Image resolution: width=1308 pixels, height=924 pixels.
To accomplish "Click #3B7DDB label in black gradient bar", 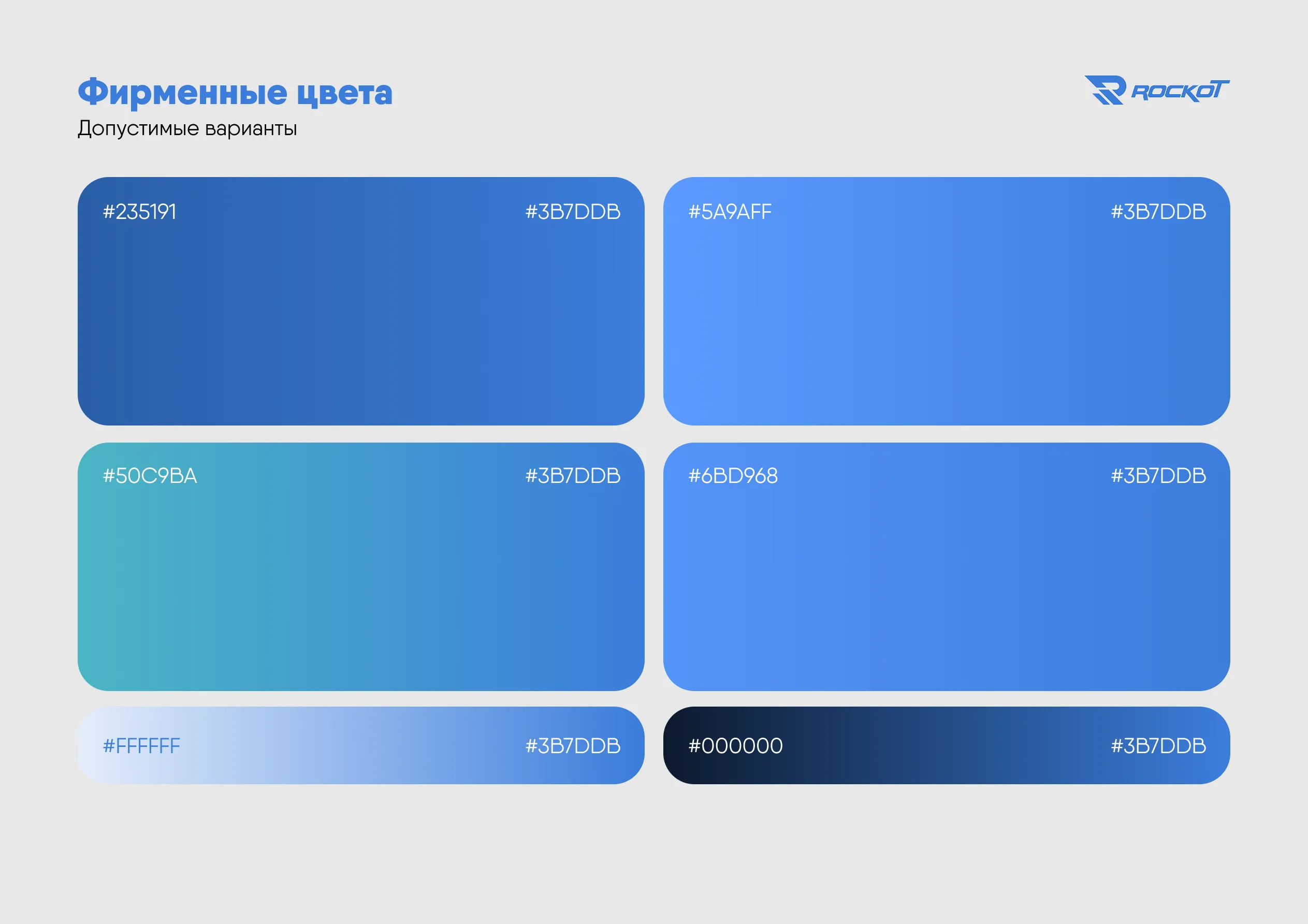I will (x=1158, y=746).
